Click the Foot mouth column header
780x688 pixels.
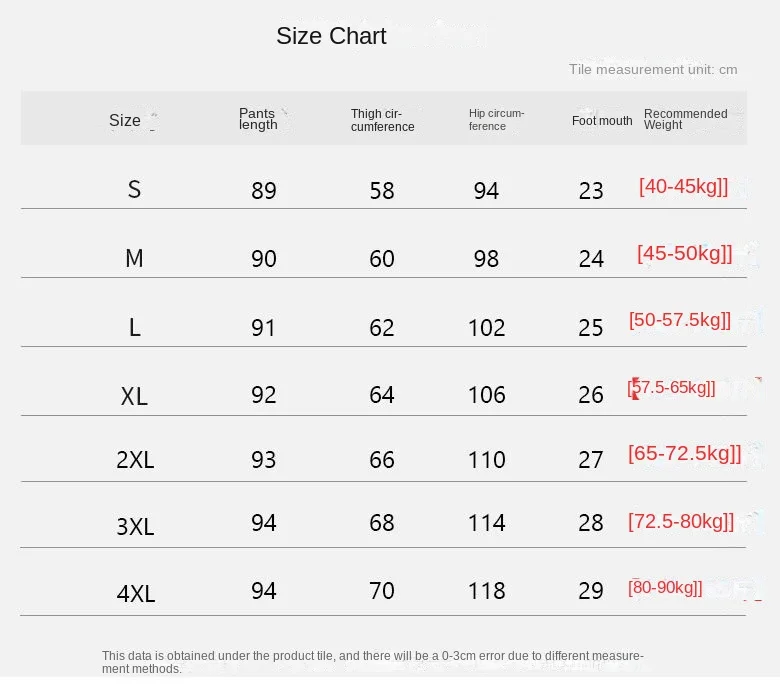click(x=602, y=121)
